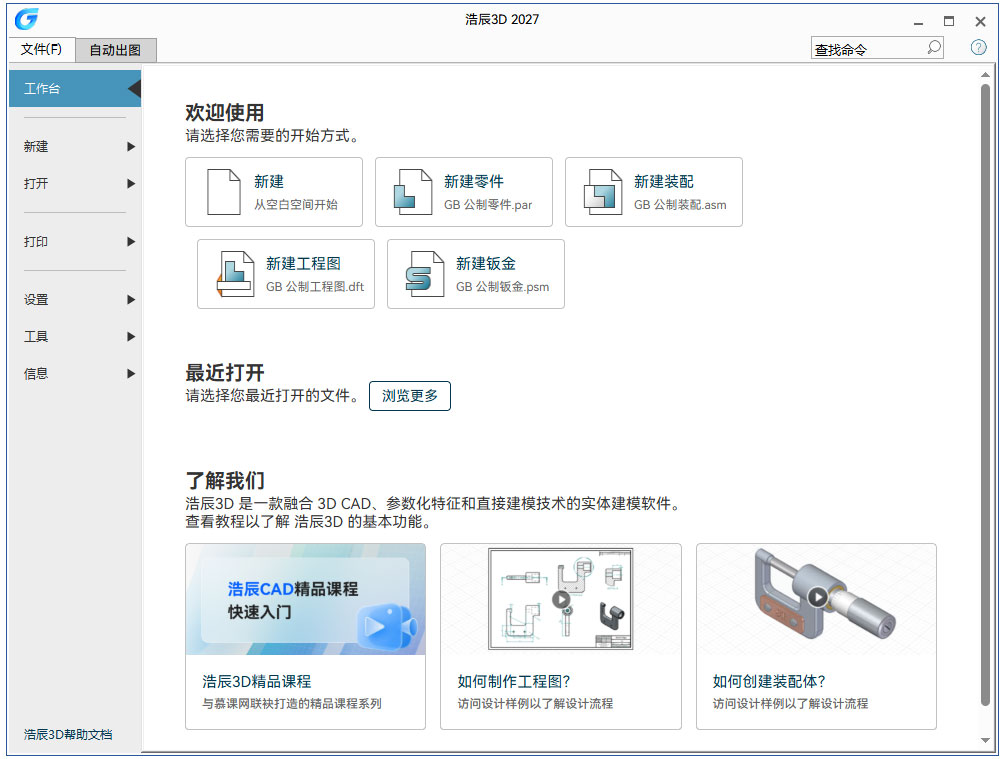Image resolution: width=1007 pixels, height=759 pixels.
Task: Click the scrollbar down arrow
Action: (x=985, y=740)
